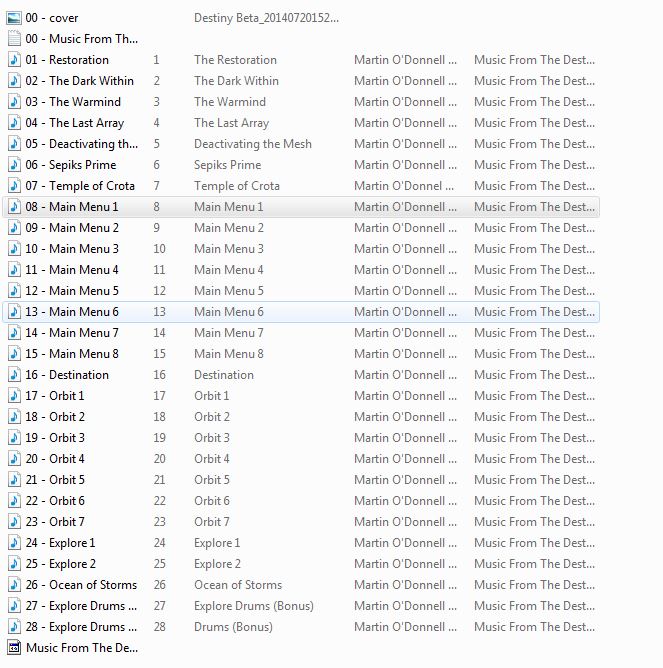Select file name 13 - Main Menu 6
663x668 pixels.
72,312
